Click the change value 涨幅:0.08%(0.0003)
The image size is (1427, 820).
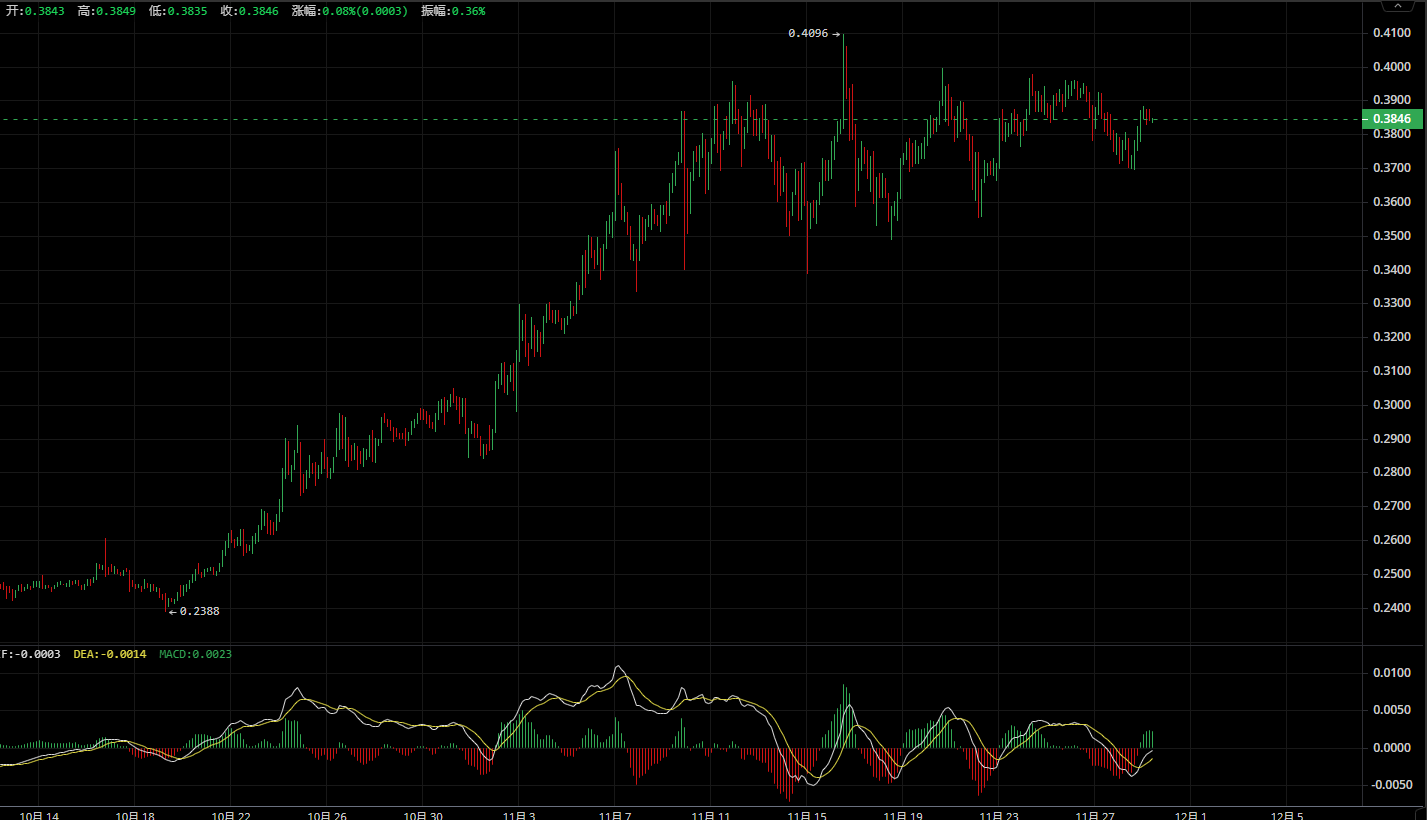[350, 11]
